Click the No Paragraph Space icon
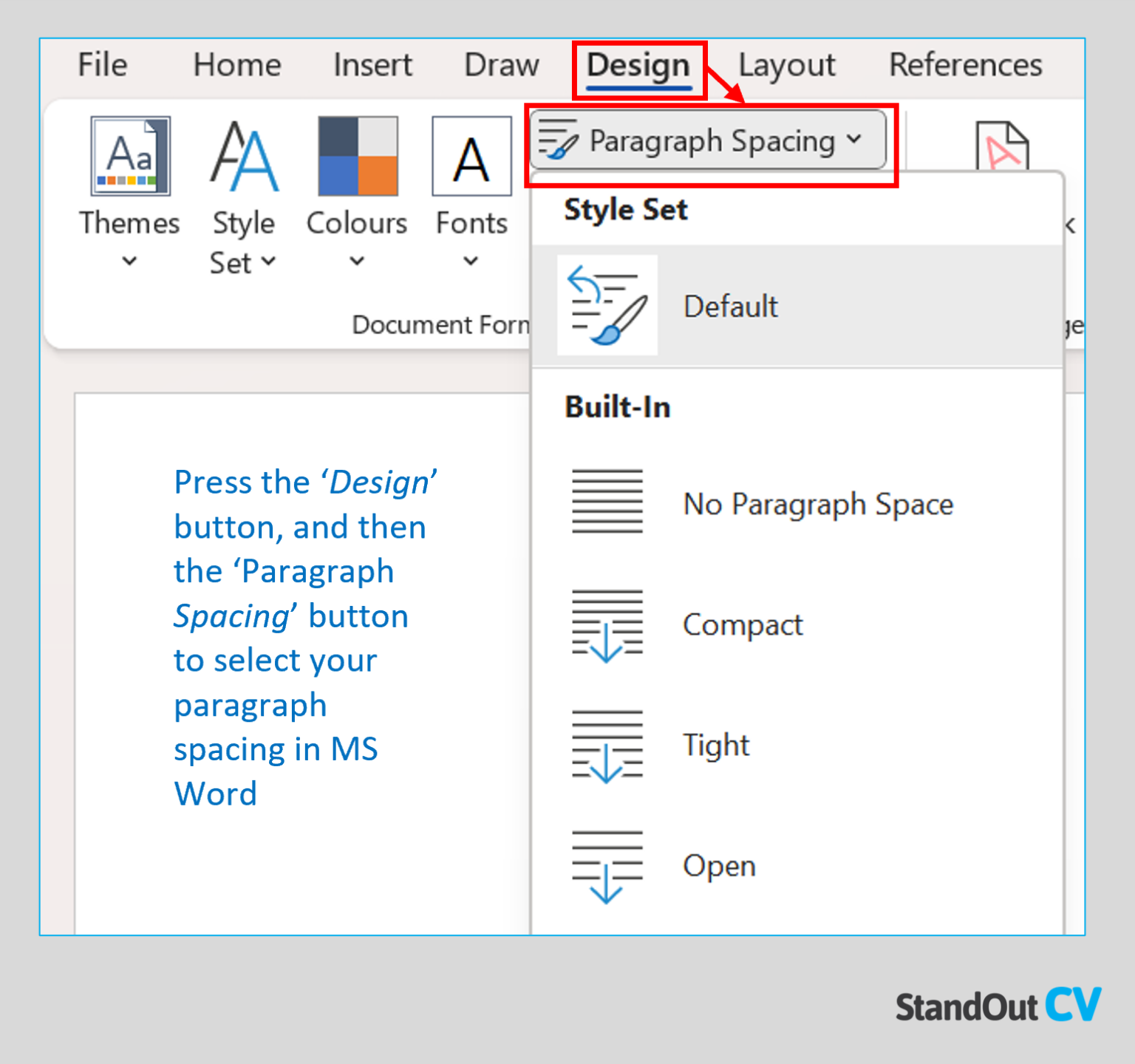 point(606,503)
